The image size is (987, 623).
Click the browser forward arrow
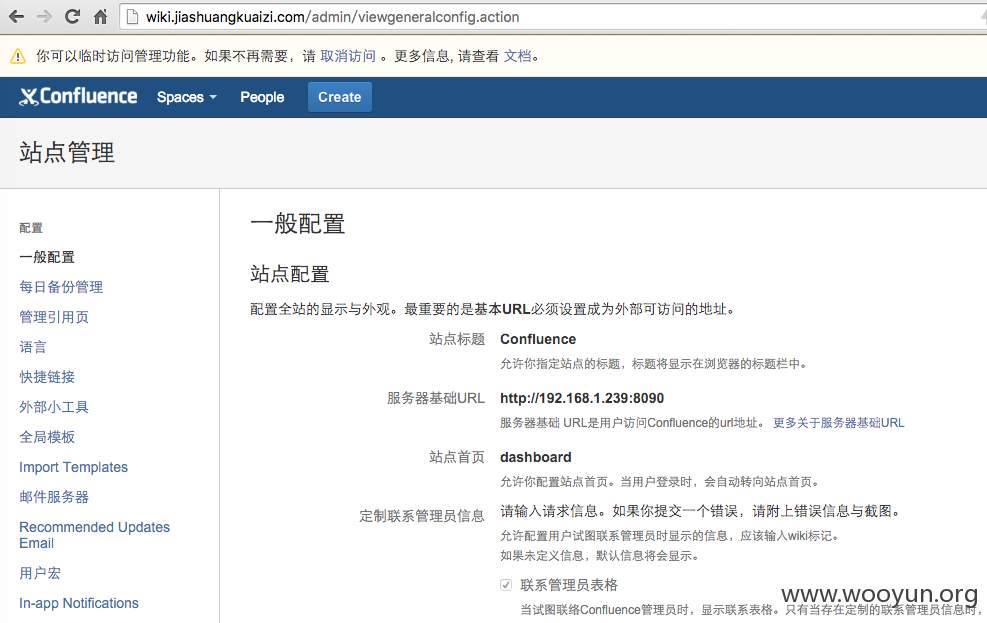pyautogui.click(x=45, y=17)
